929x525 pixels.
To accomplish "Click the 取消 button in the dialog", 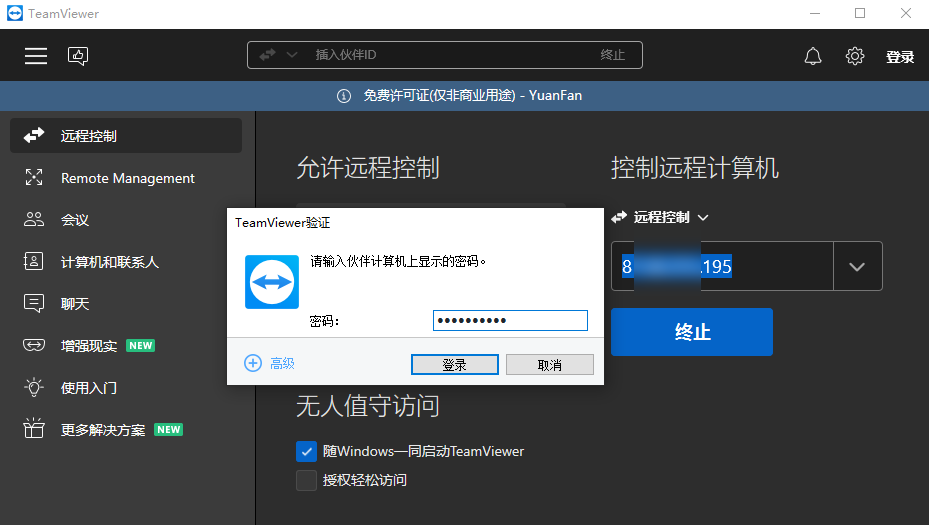I will pyautogui.click(x=550, y=365).
